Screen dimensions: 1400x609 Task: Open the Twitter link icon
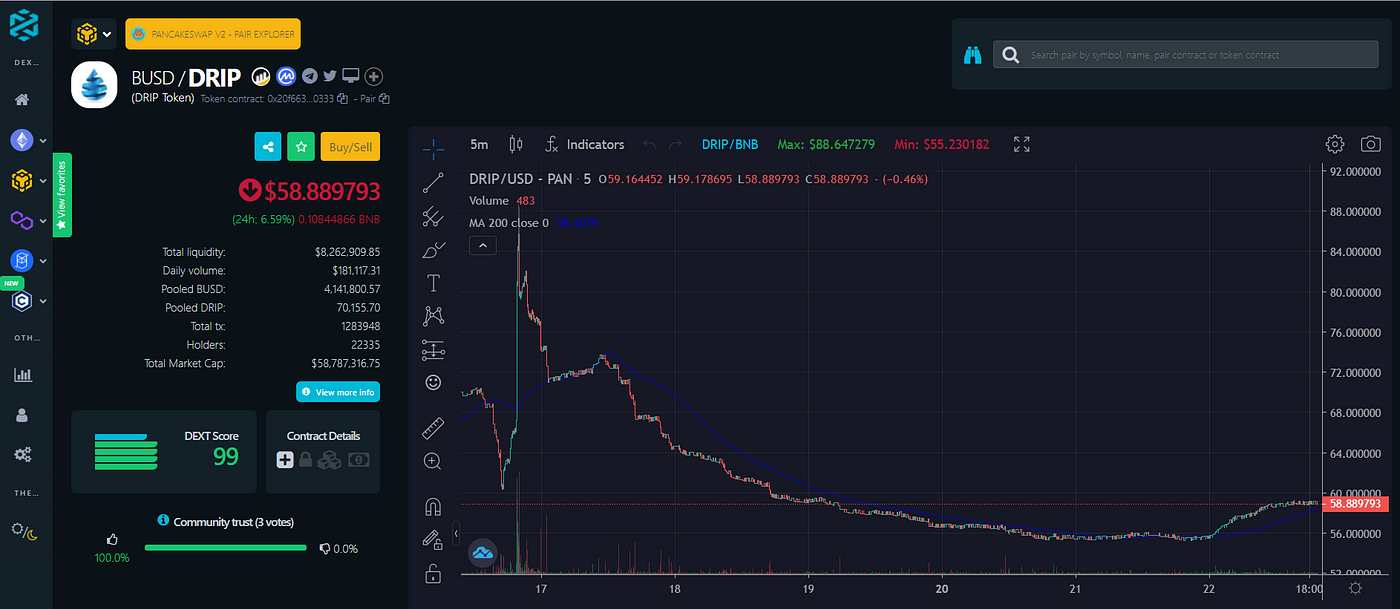(x=330, y=76)
